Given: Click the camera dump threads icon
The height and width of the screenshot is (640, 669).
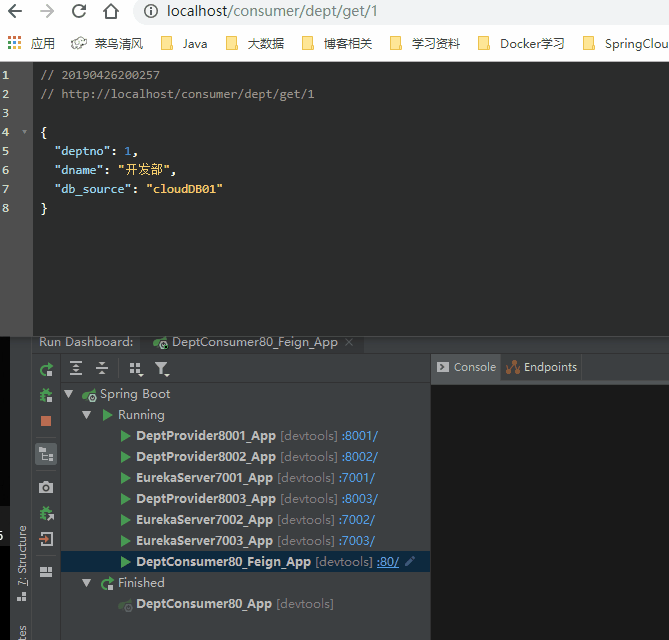Looking at the screenshot, I should coord(46,487).
